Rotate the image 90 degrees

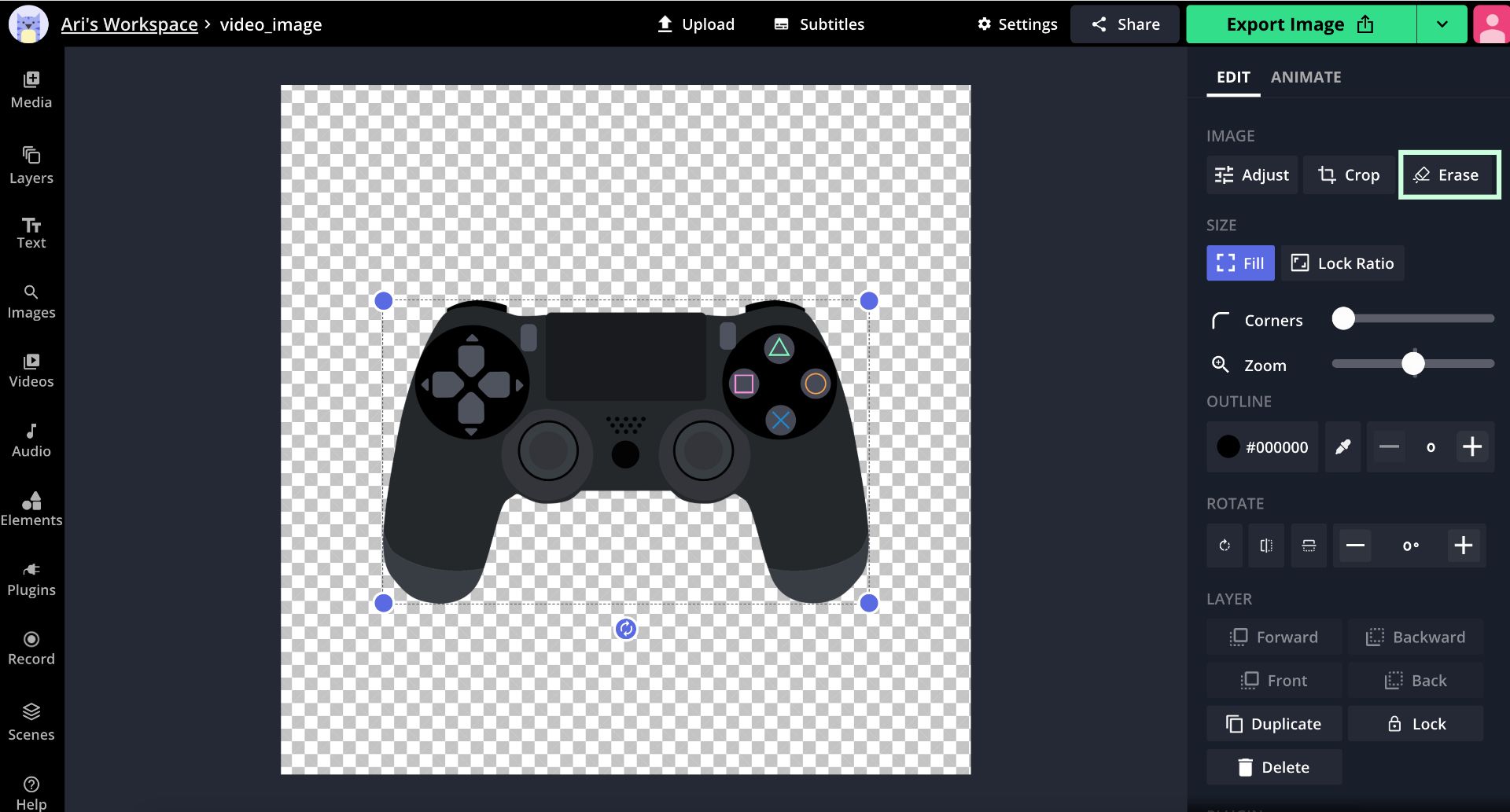pyautogui.click(x=1225, y=546)
